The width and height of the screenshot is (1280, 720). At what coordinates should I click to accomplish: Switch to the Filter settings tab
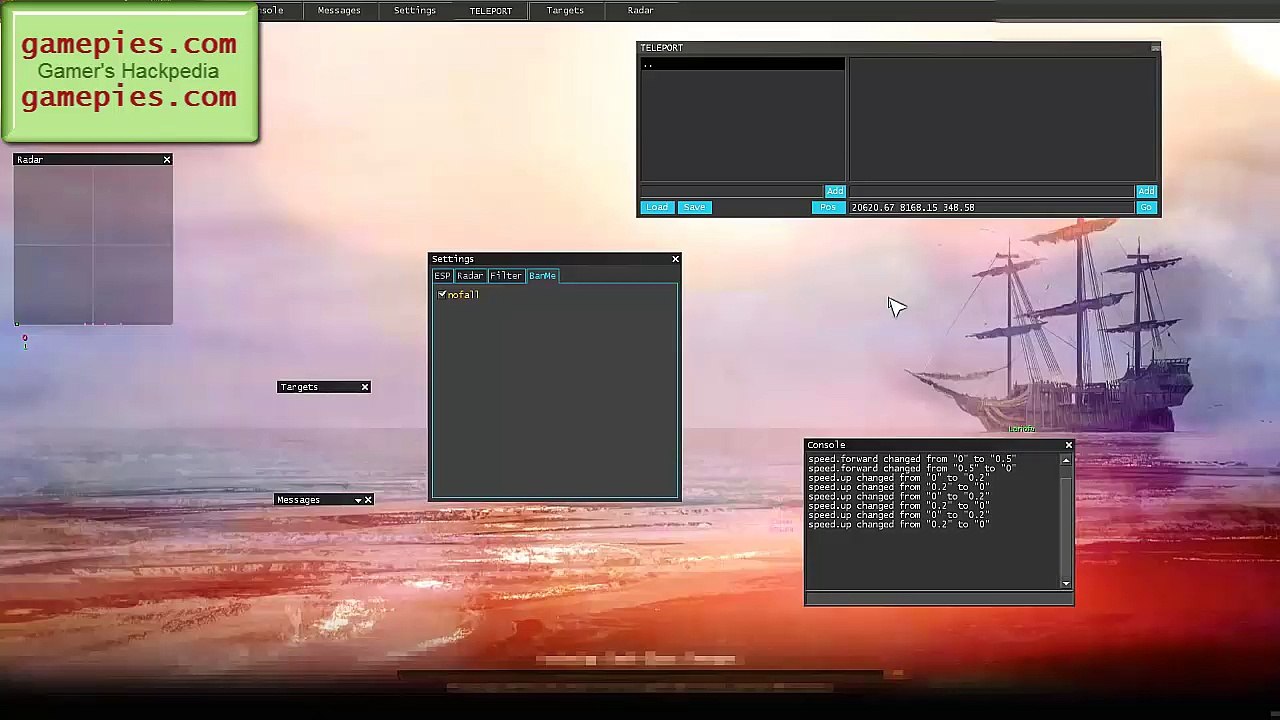506,276
